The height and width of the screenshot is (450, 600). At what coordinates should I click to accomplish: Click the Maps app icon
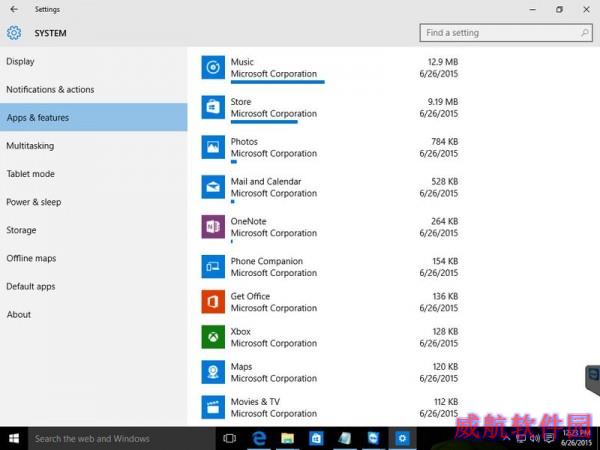click(x=213, y=372)
